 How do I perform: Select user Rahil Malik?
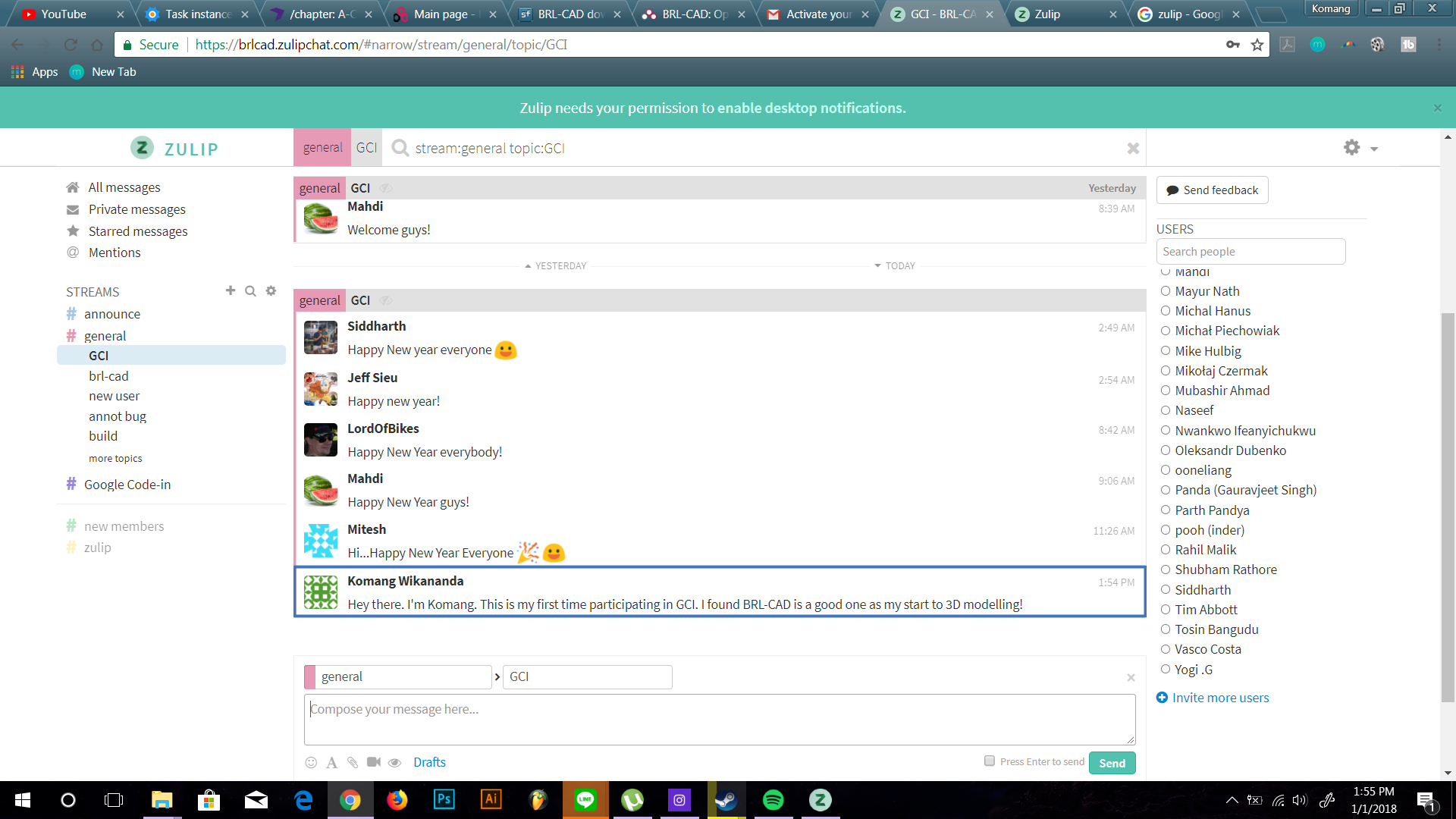coord(1206,550)
